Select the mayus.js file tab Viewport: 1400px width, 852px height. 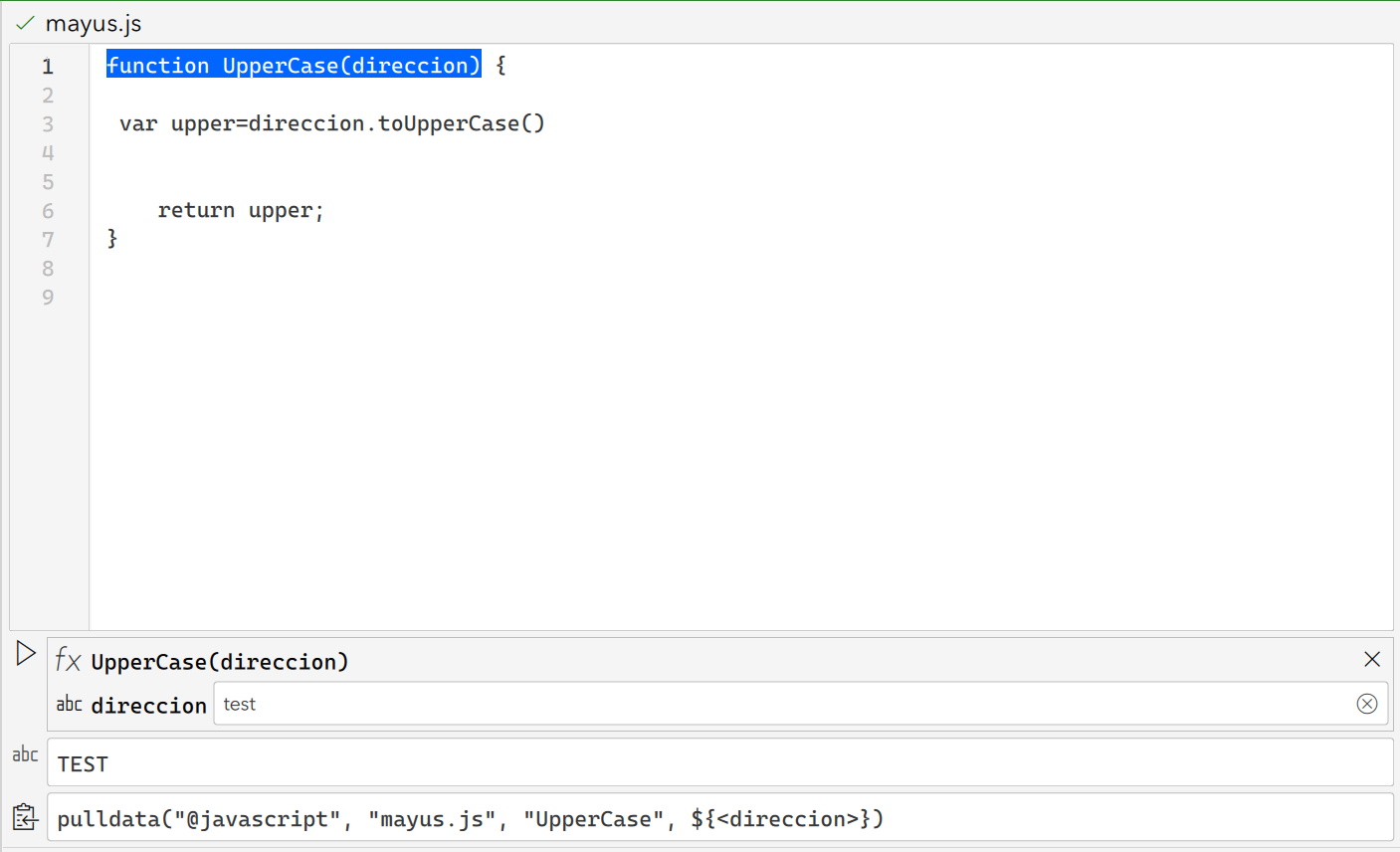click(94, 23)
